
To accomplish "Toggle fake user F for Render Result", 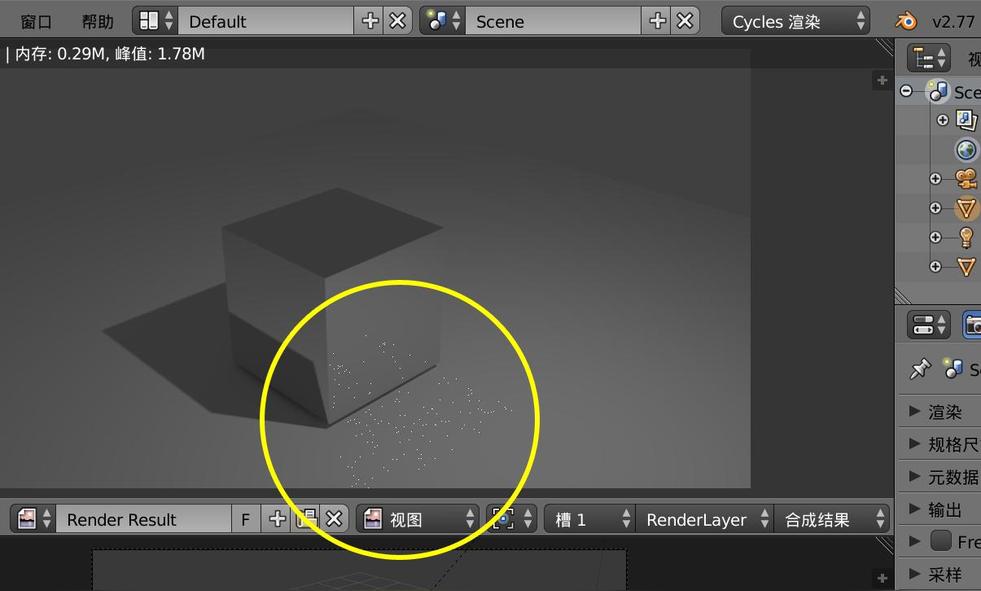I will (245, 519).
